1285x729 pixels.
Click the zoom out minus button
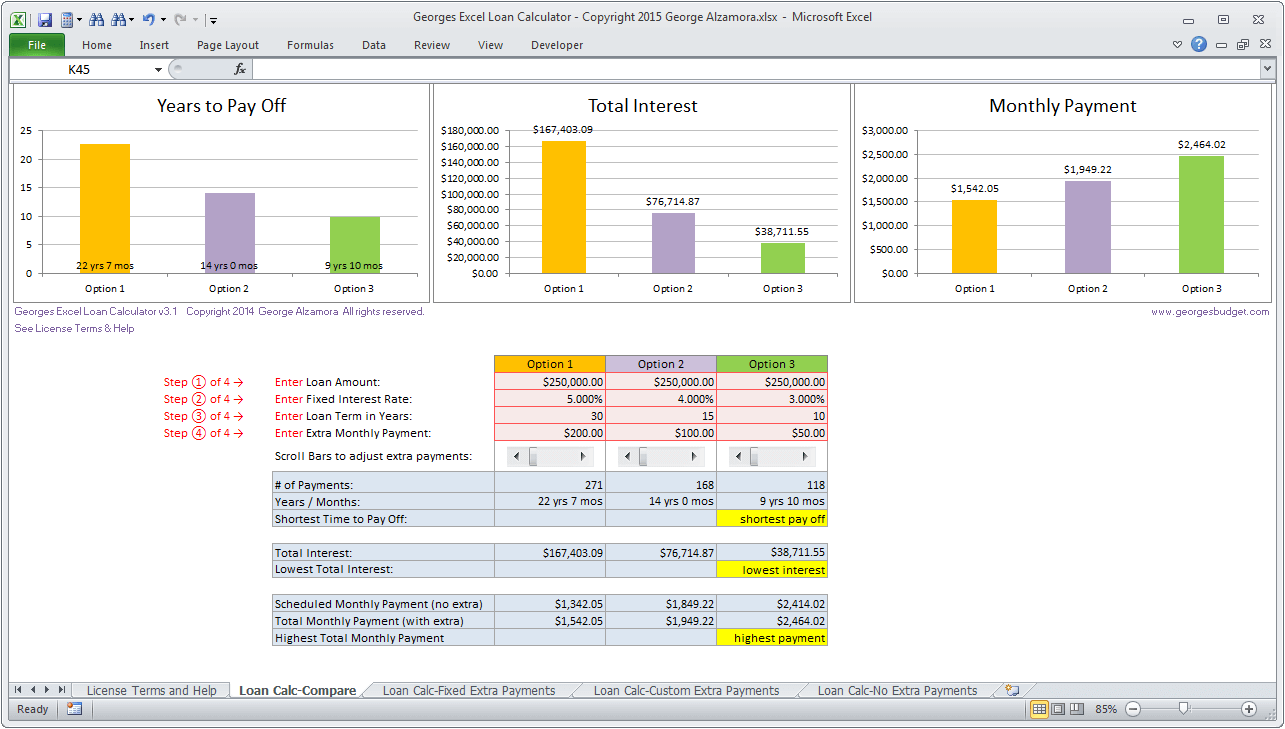(x=1133, y=709)
